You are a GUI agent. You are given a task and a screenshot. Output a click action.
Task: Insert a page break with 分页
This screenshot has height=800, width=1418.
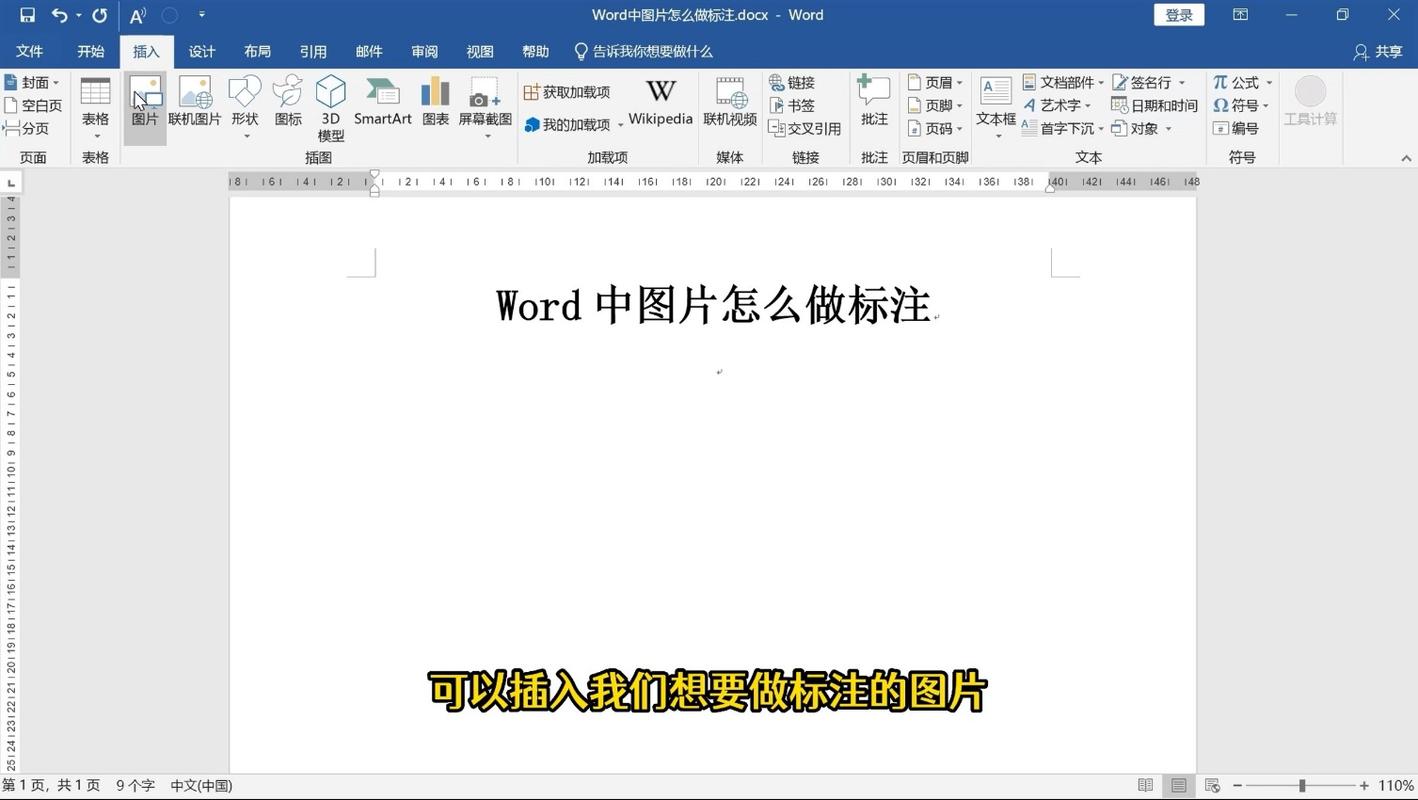(26, 128)
